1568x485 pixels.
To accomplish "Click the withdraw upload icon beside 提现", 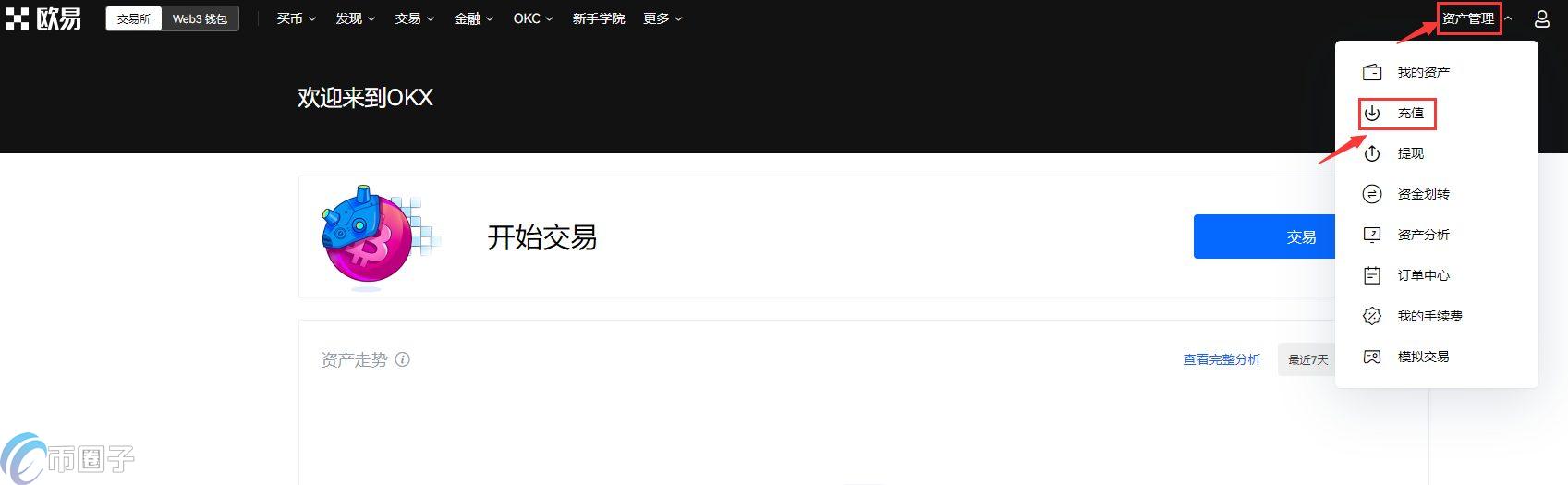I will (1372, 153).
